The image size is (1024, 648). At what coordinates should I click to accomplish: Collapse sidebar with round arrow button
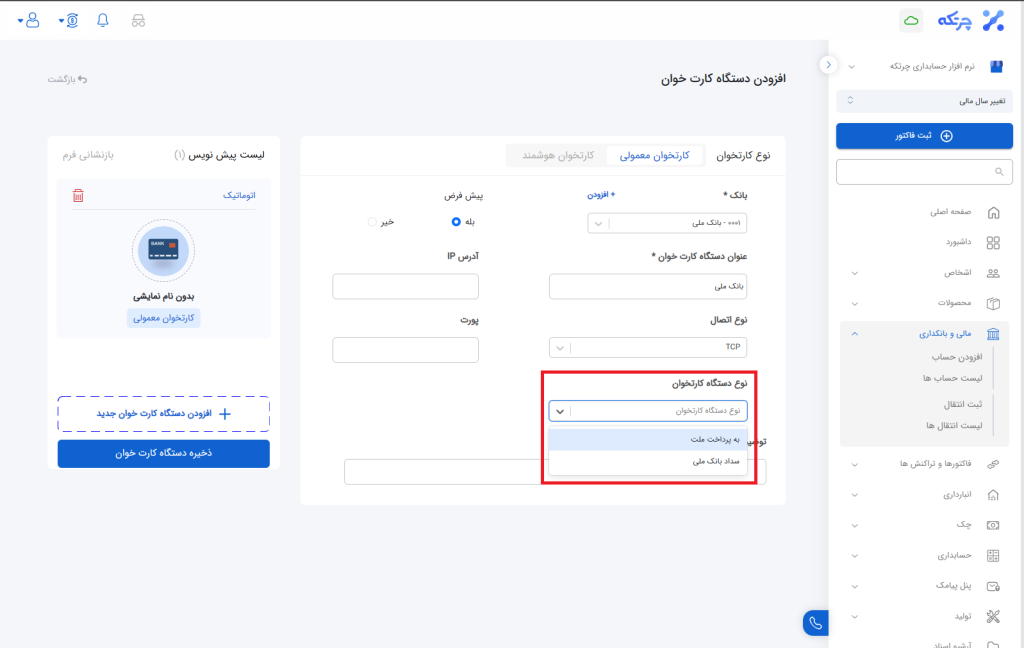(x=828, y=64)
